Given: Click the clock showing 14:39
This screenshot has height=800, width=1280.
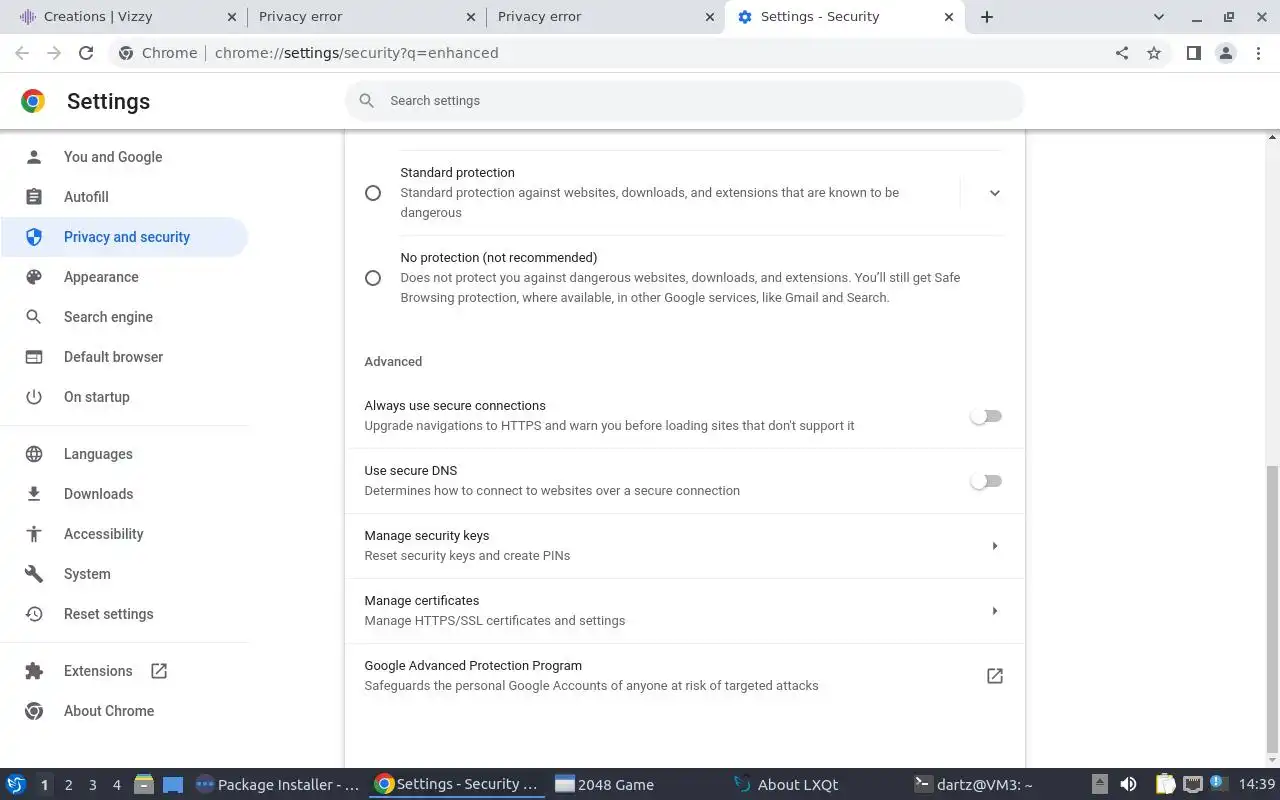Looking at the screenshot, I should tap(1257, 785).
